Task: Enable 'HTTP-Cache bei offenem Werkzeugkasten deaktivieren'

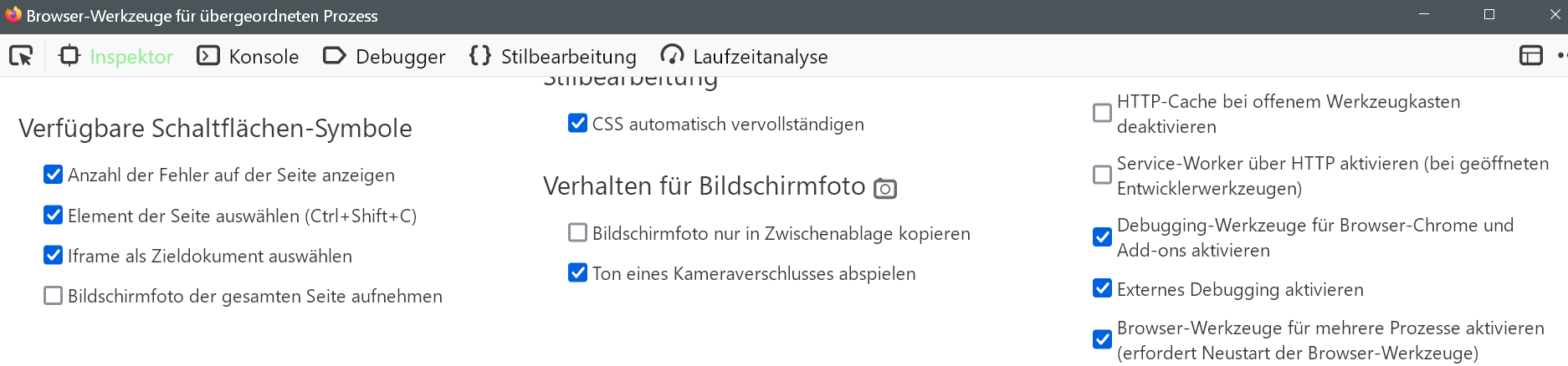Action: coord(1103,113)
